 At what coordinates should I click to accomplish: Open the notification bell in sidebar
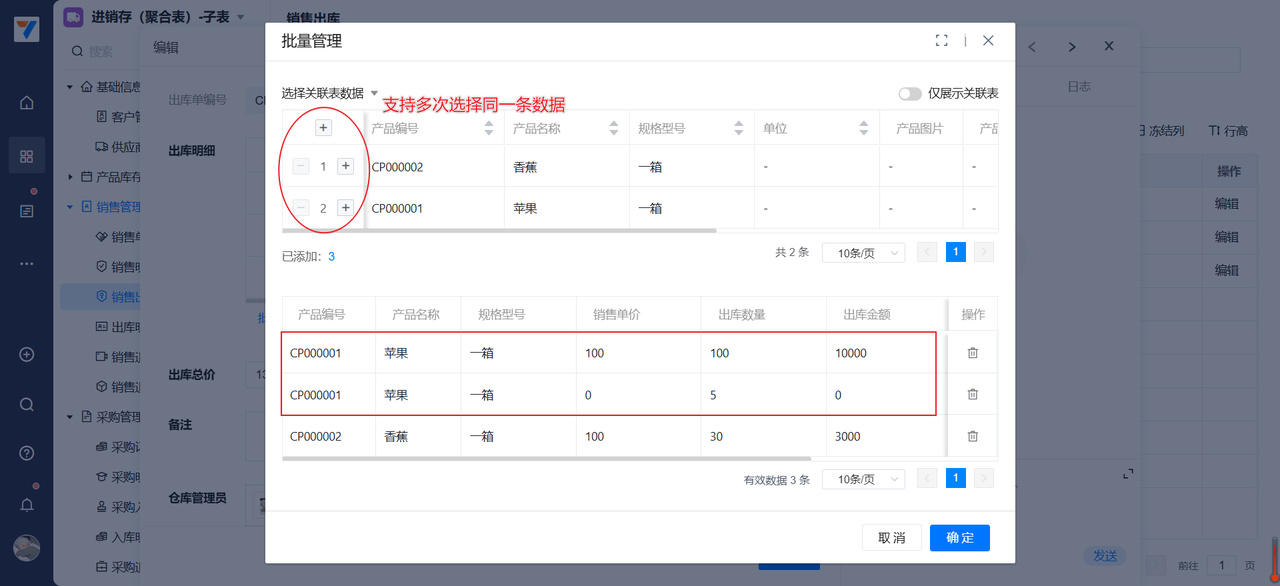coord(27,504)
